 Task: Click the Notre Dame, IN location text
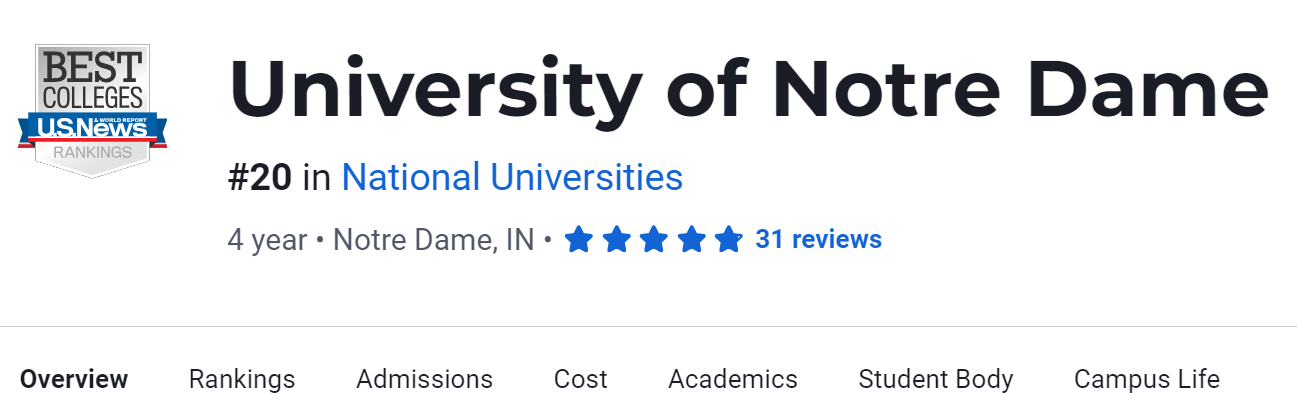433,240
